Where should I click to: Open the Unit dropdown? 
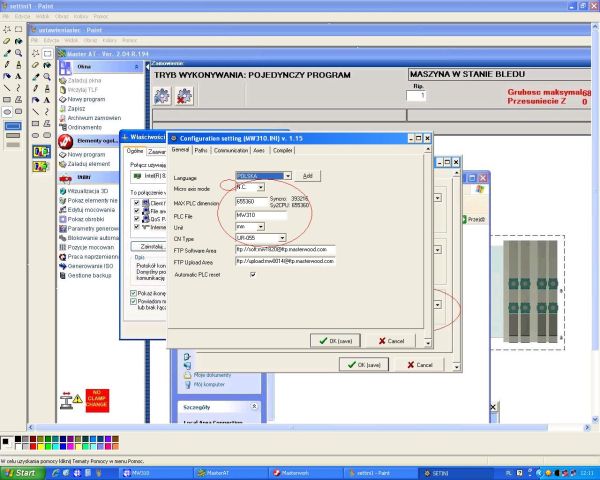click(261, 227)
